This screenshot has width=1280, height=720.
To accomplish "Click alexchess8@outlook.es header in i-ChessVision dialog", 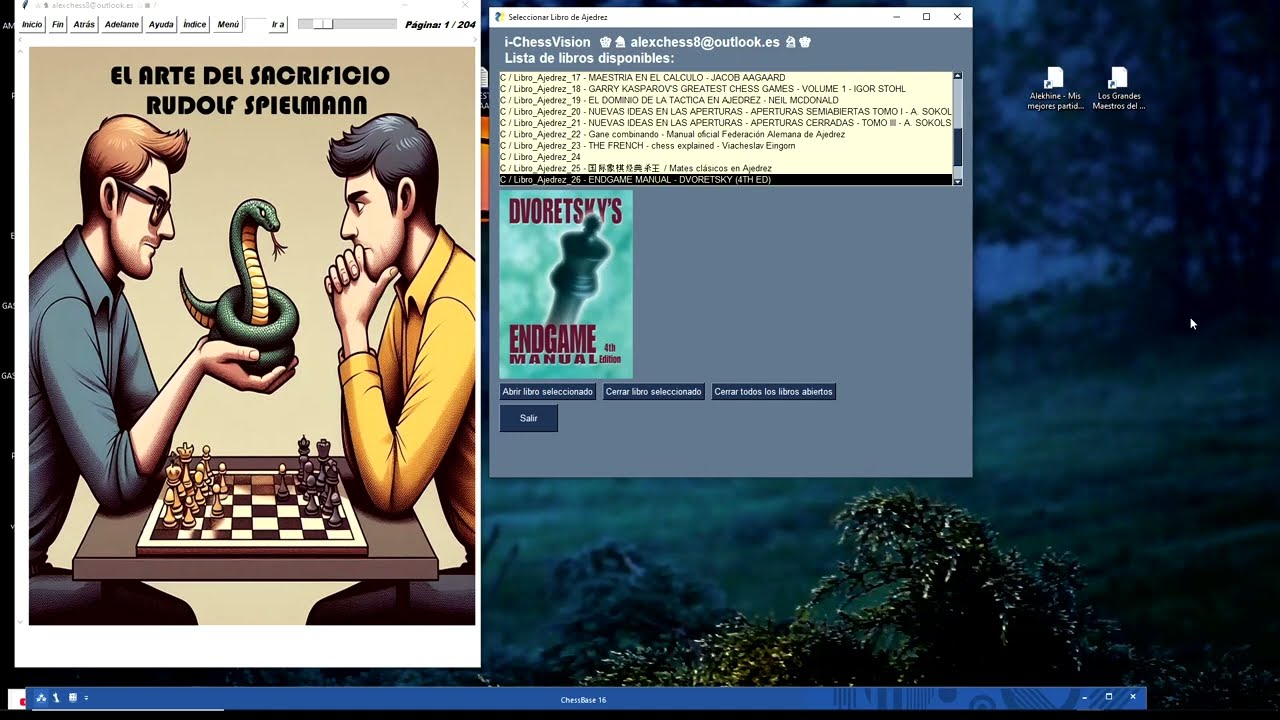I will 705,42.
